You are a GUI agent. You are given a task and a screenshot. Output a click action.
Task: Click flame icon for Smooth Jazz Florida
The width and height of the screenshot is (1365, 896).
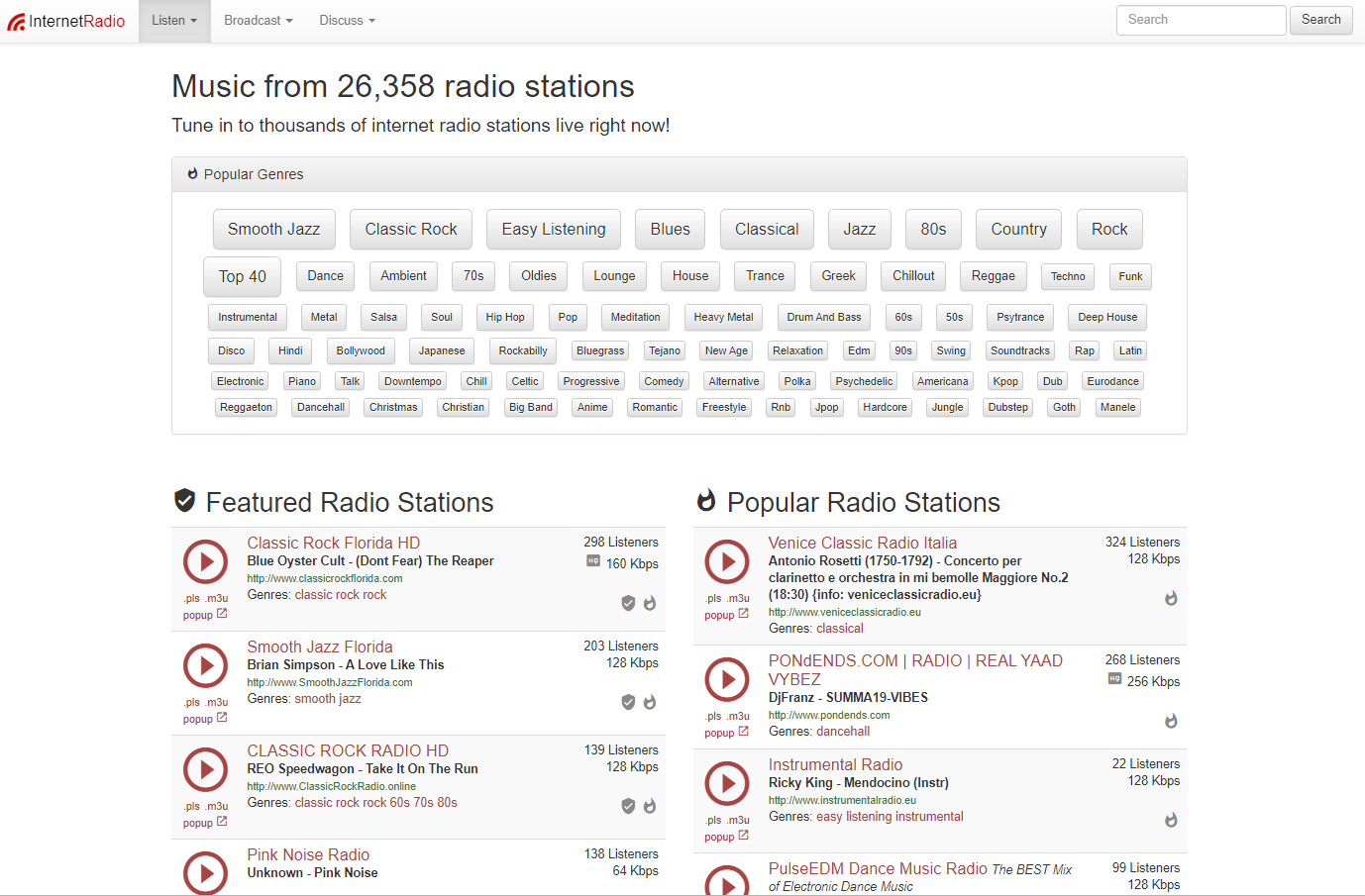[x=650, y=702]
